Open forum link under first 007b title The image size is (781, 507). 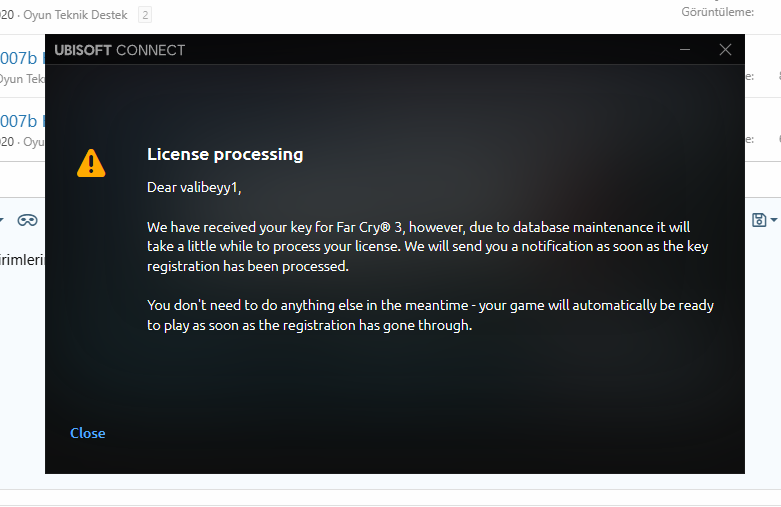pyautogui.click(x=22, y=79)
